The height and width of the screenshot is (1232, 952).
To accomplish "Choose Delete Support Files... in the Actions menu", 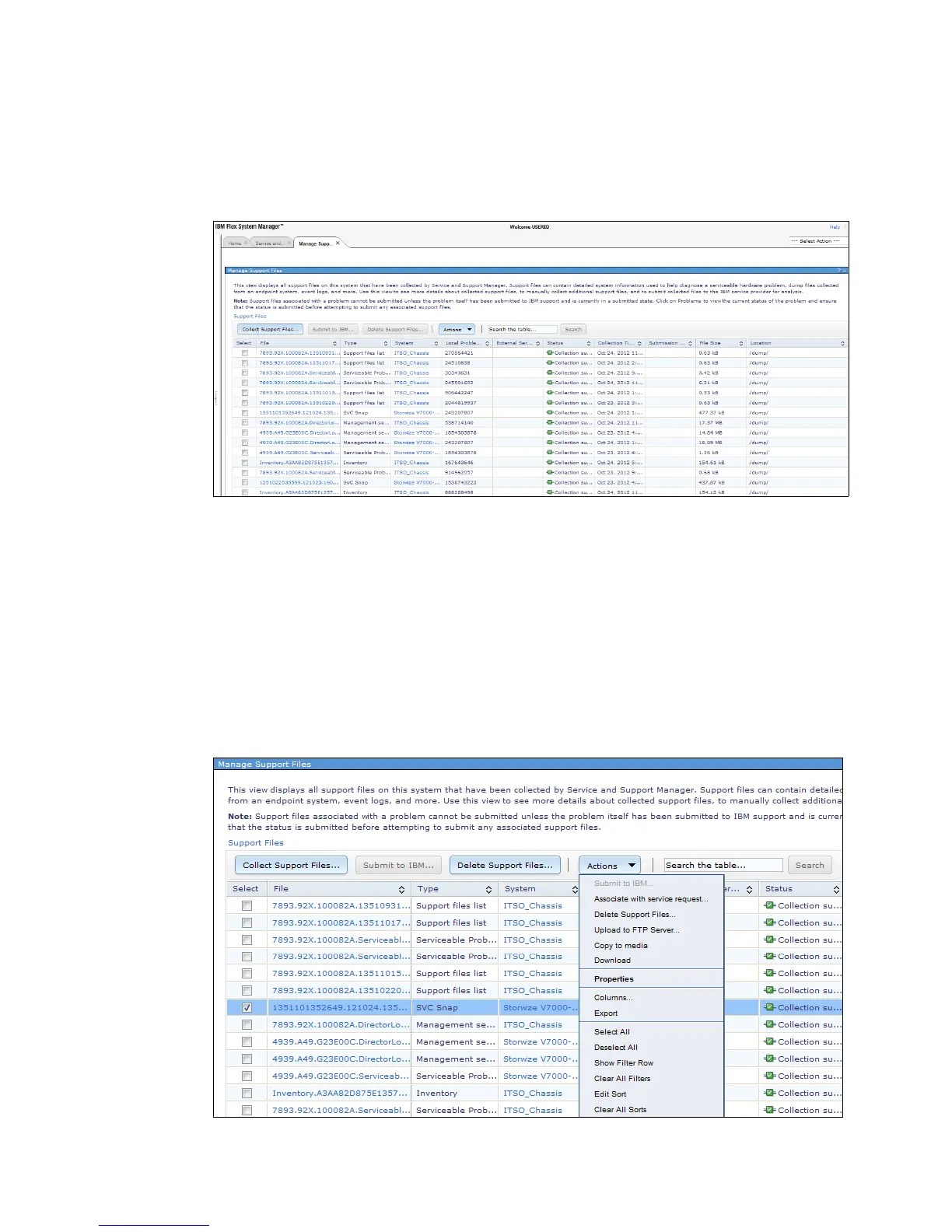I will point(635,915).
